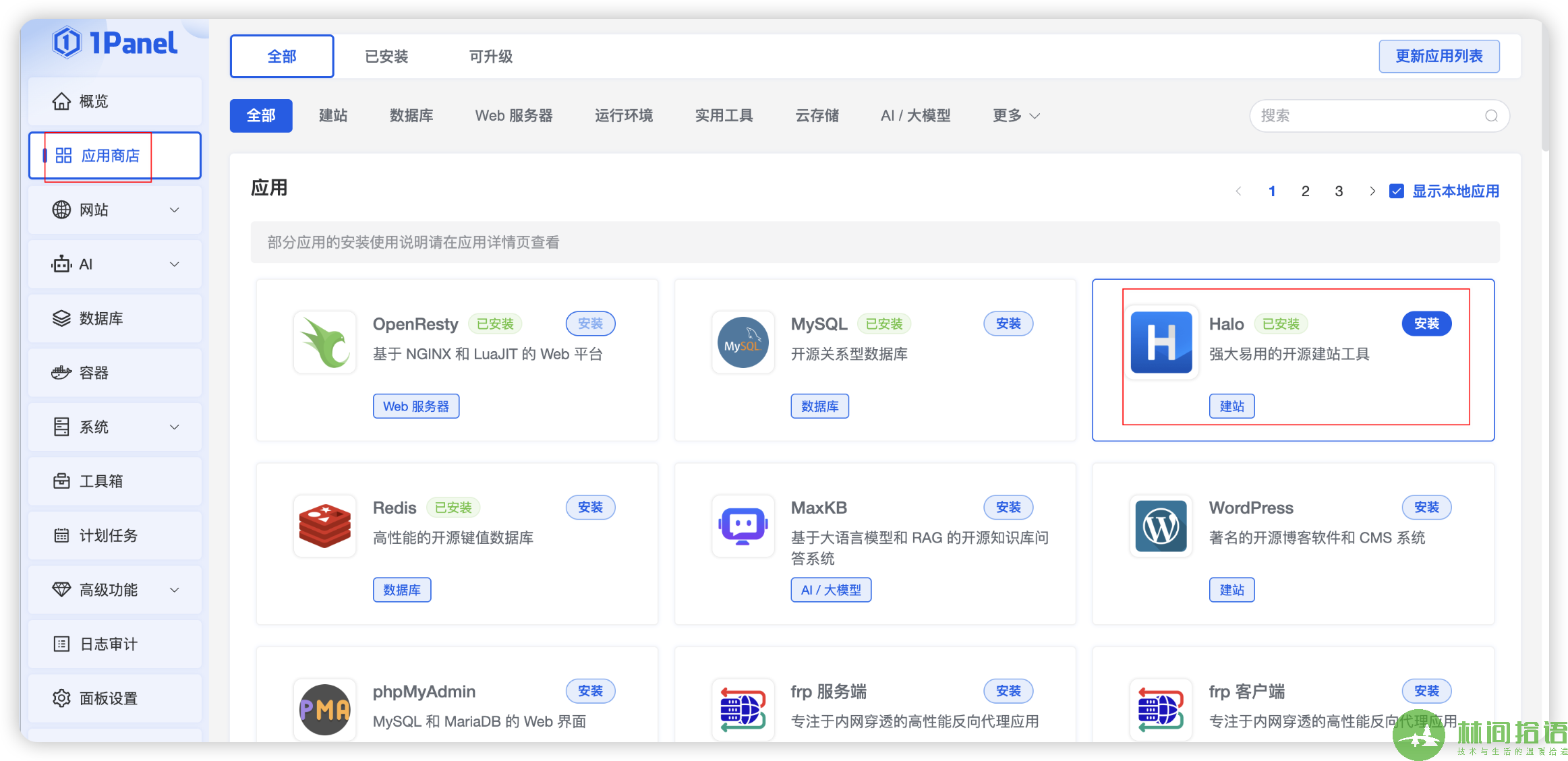
Task: Filter by 云存储 category
Action: [817, 116]
